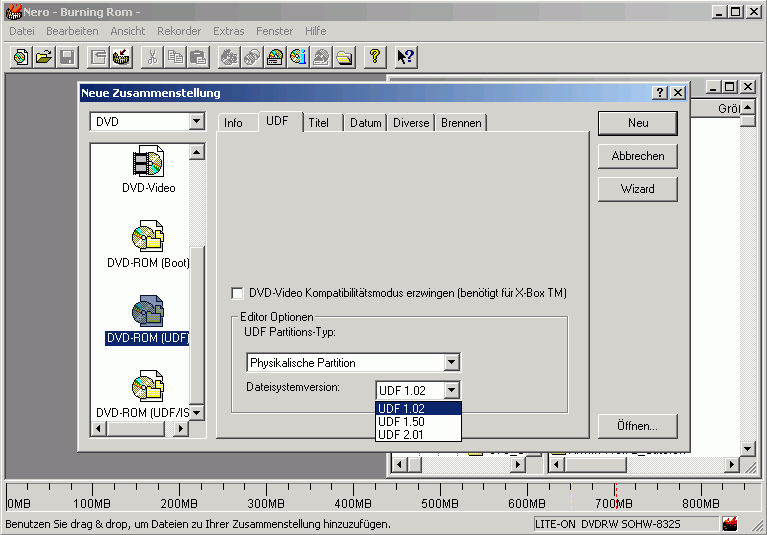The image size is (767, 535).
Task: Click the compilation list scroll up arrow
Action: pyautogui.click(x=197, y=152)
